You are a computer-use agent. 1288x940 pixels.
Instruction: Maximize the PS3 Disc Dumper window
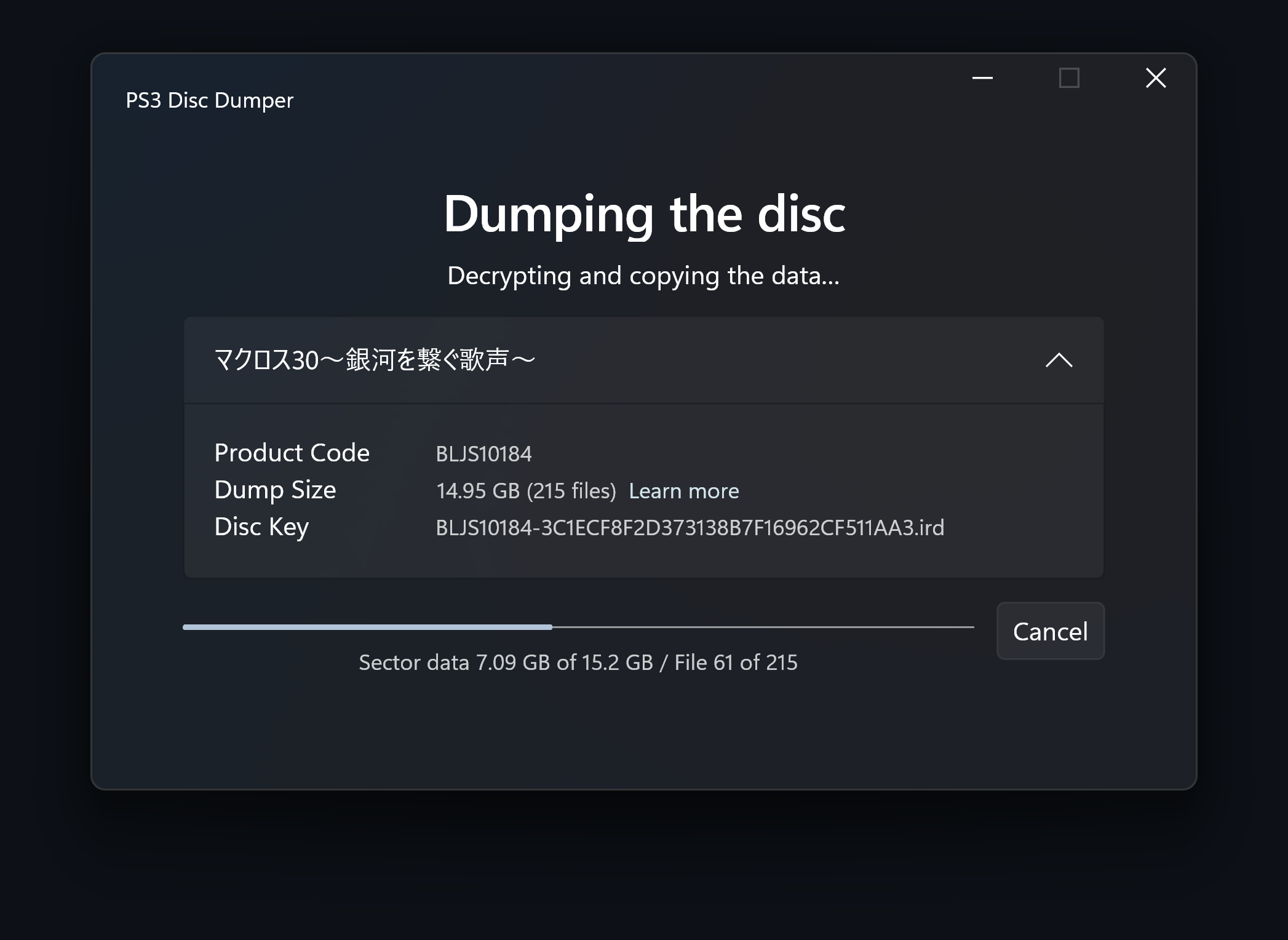point(1069,78)
